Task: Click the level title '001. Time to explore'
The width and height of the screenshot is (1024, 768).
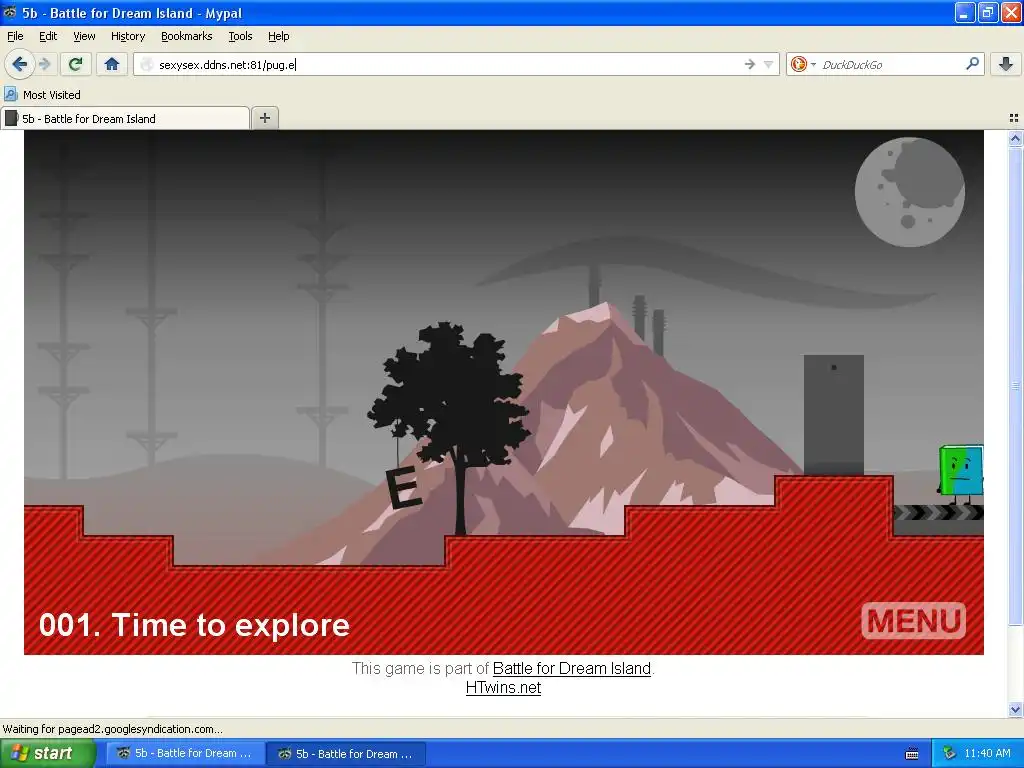Action: pos(194,625)
